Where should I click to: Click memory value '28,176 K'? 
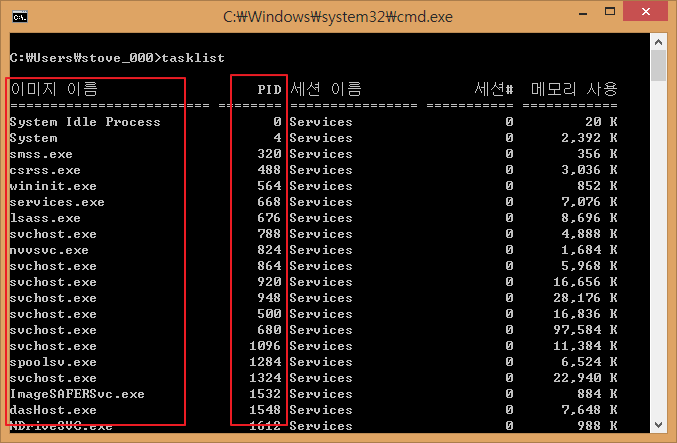585,298
